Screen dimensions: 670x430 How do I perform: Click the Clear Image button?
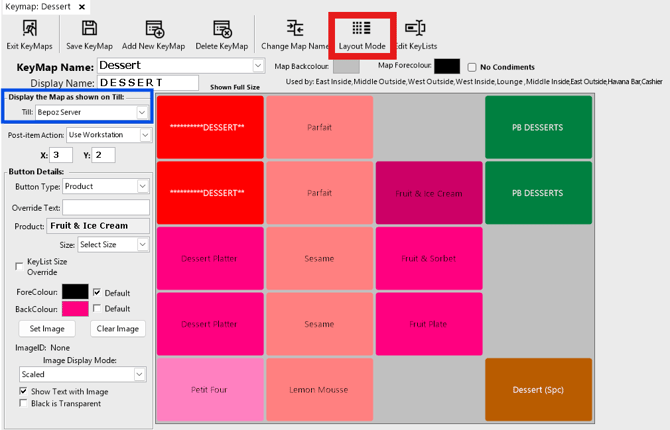[117, 329]
